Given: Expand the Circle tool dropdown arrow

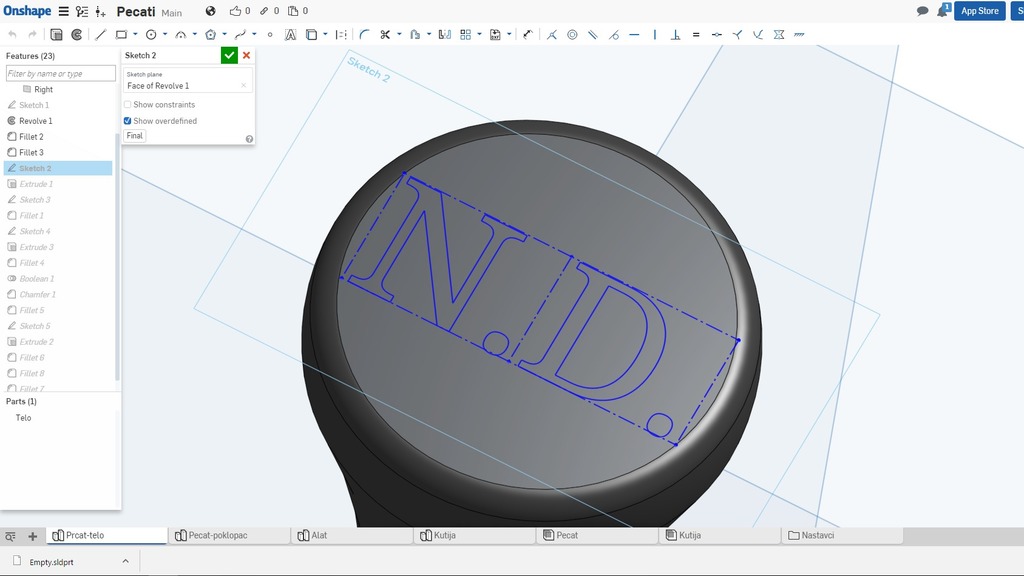Looking at the screenshot, I should pyautogui.click(x=165, y=34).
